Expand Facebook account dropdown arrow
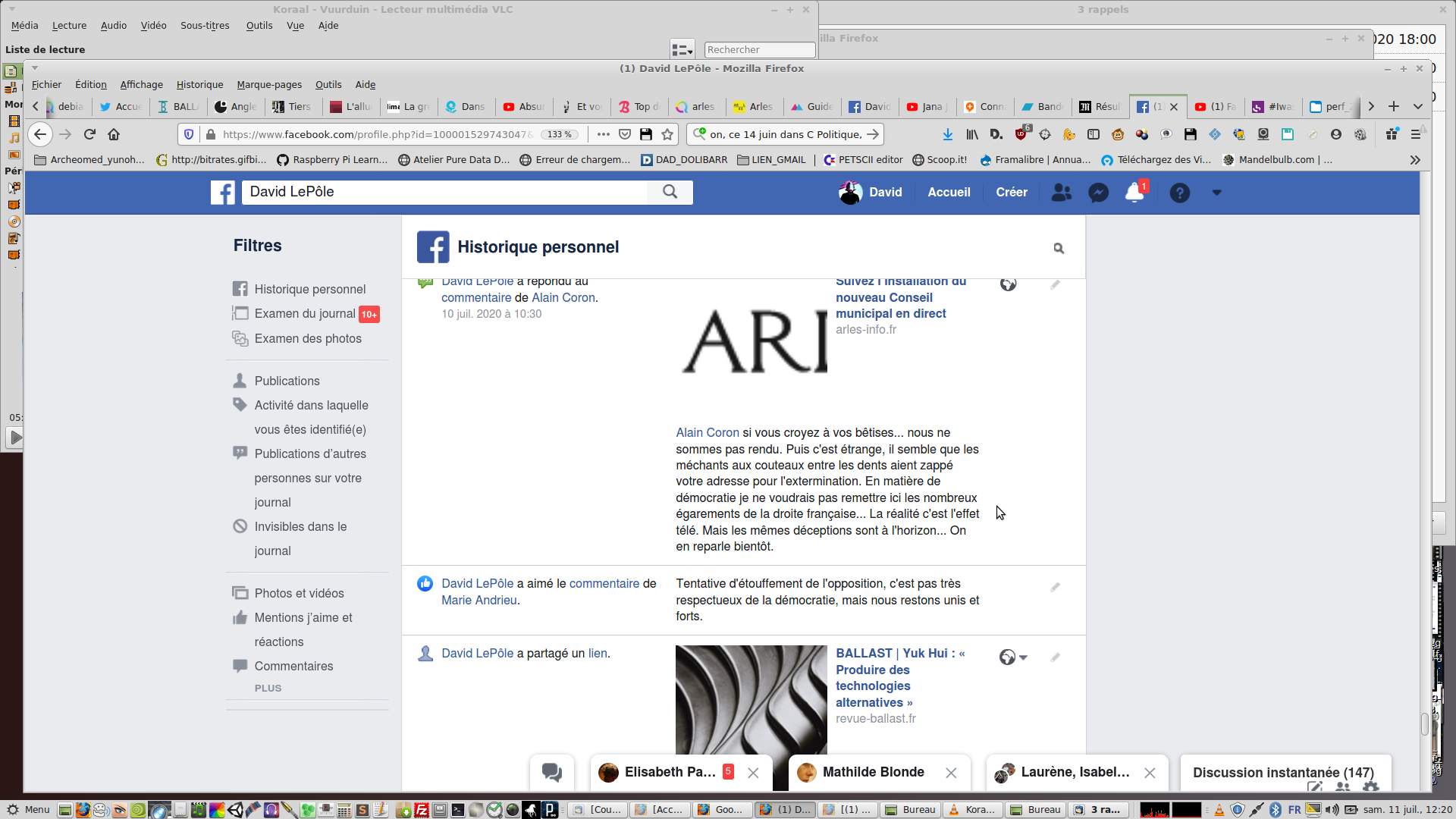 (x=1216, y=193)
